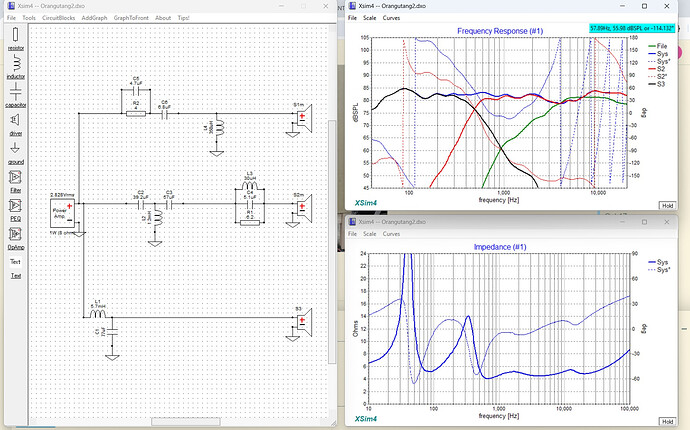690x430 pixels.
Task: Open the CircuitBlocks menu
Action: pos(59,18)
